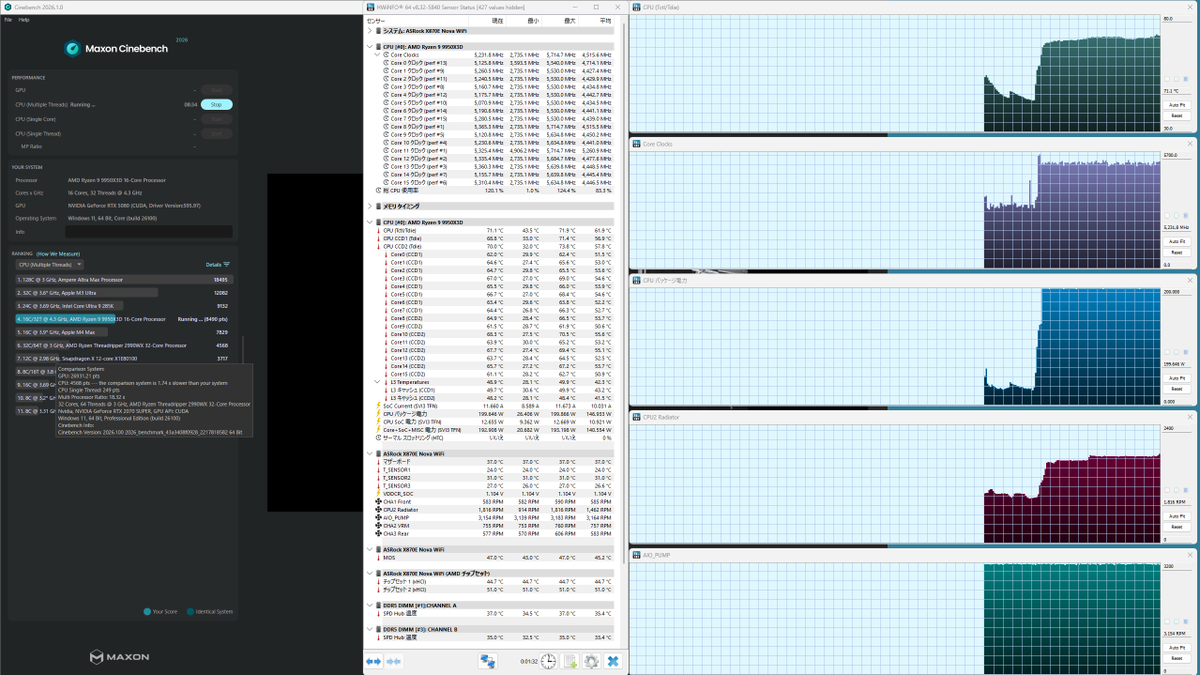Click the T_SENSOR1 sensor row
Viewport: 1200px width, 675px height.
(494, 470)
